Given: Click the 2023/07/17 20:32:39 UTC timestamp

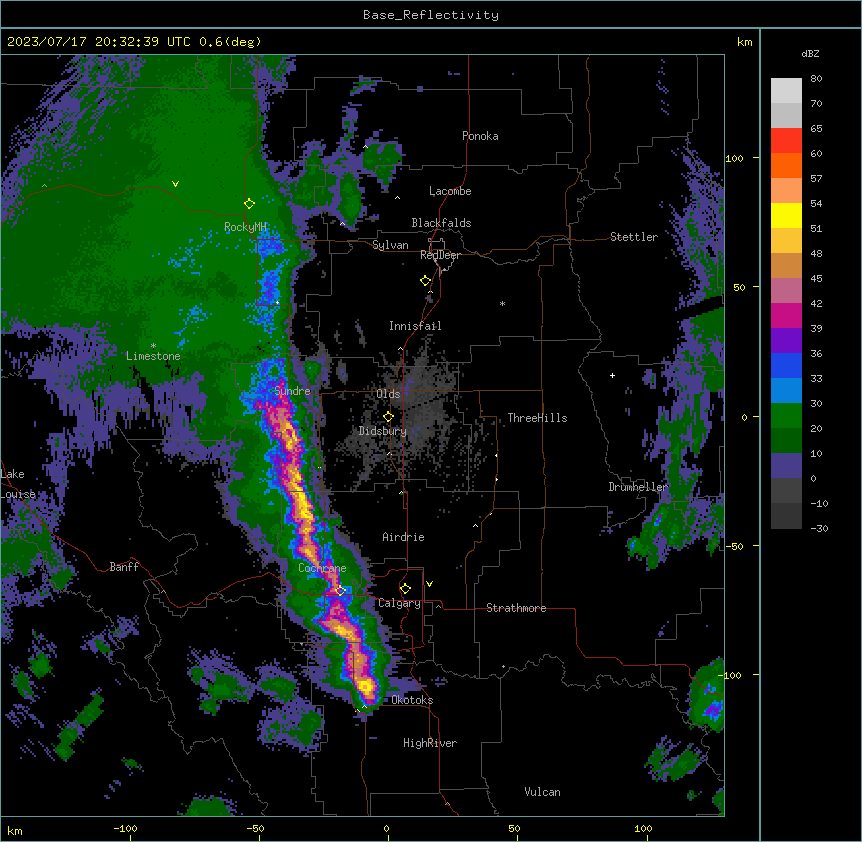Looking at the screenshot, I should [x=99, y=42].
